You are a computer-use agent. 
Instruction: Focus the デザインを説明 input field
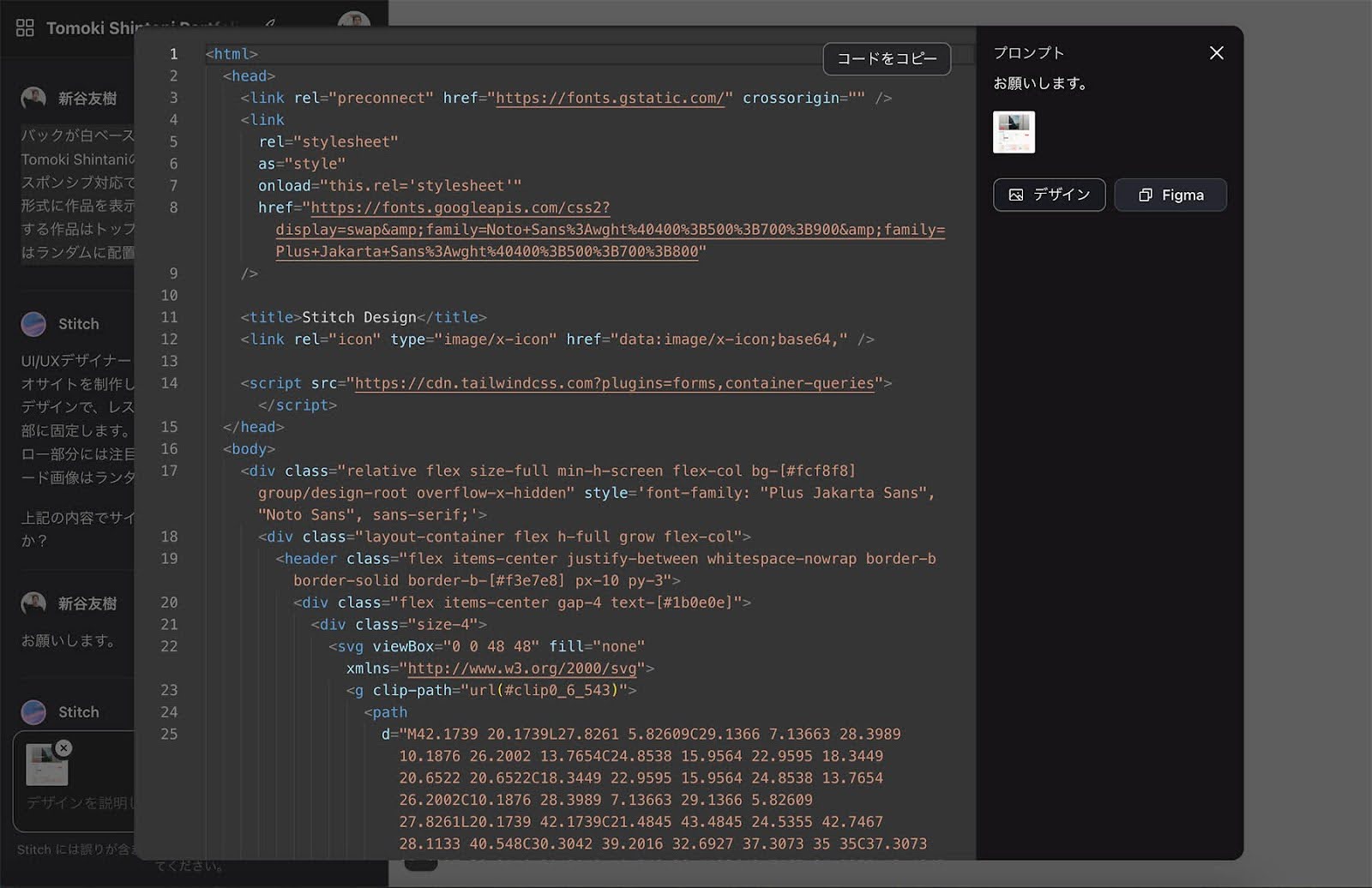coord(77,803)
